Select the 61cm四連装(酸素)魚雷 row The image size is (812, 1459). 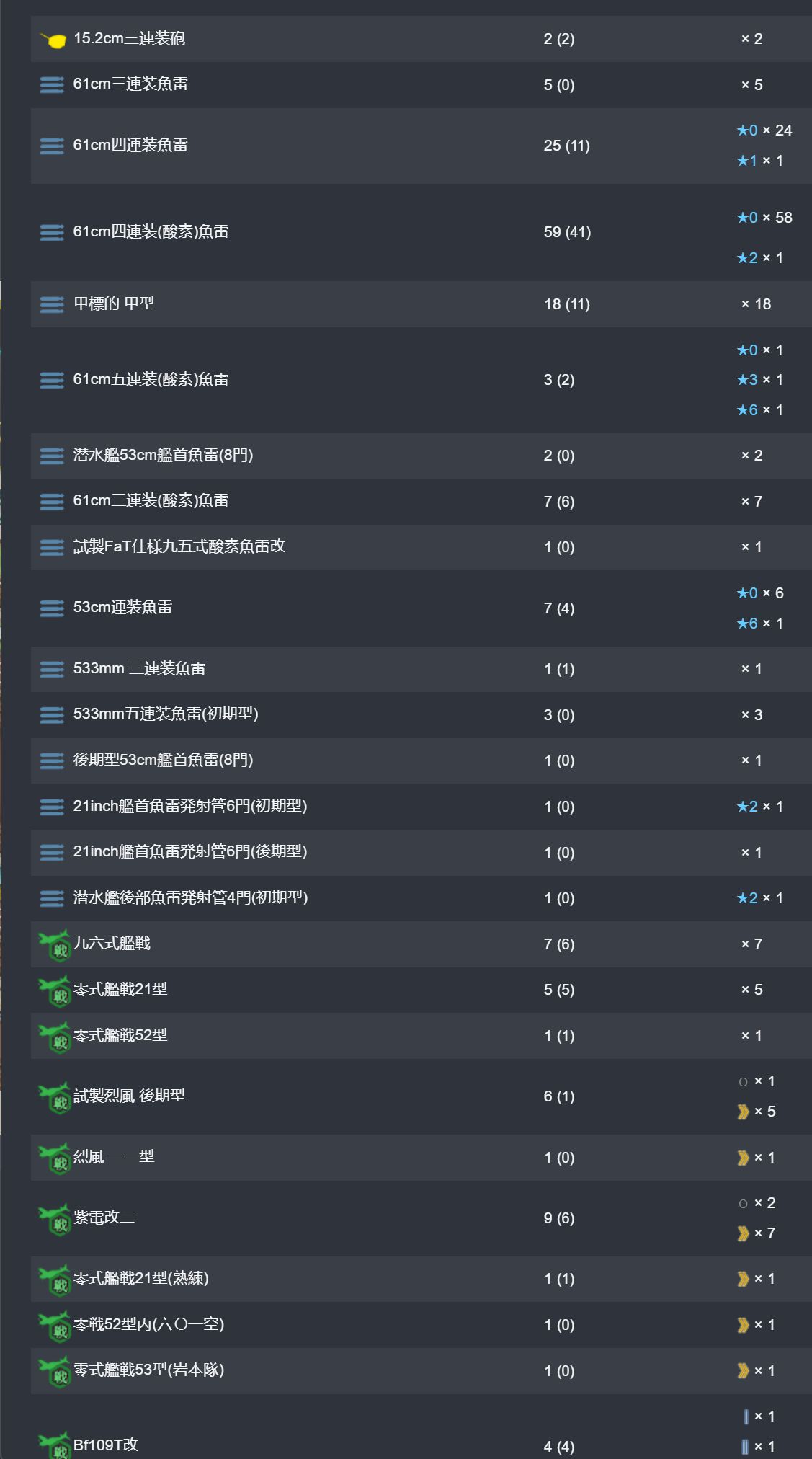pos(421,232)
